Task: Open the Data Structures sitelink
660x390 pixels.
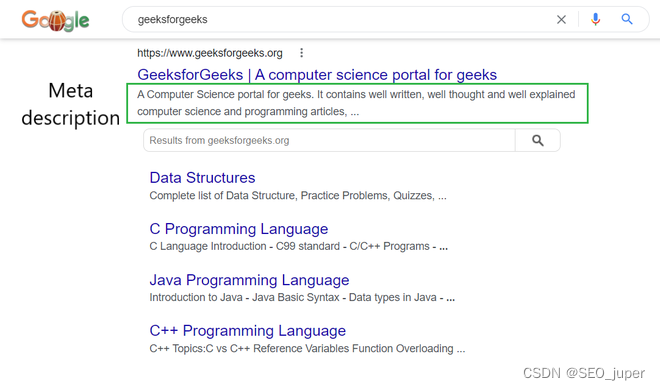Action: (202, 178)
